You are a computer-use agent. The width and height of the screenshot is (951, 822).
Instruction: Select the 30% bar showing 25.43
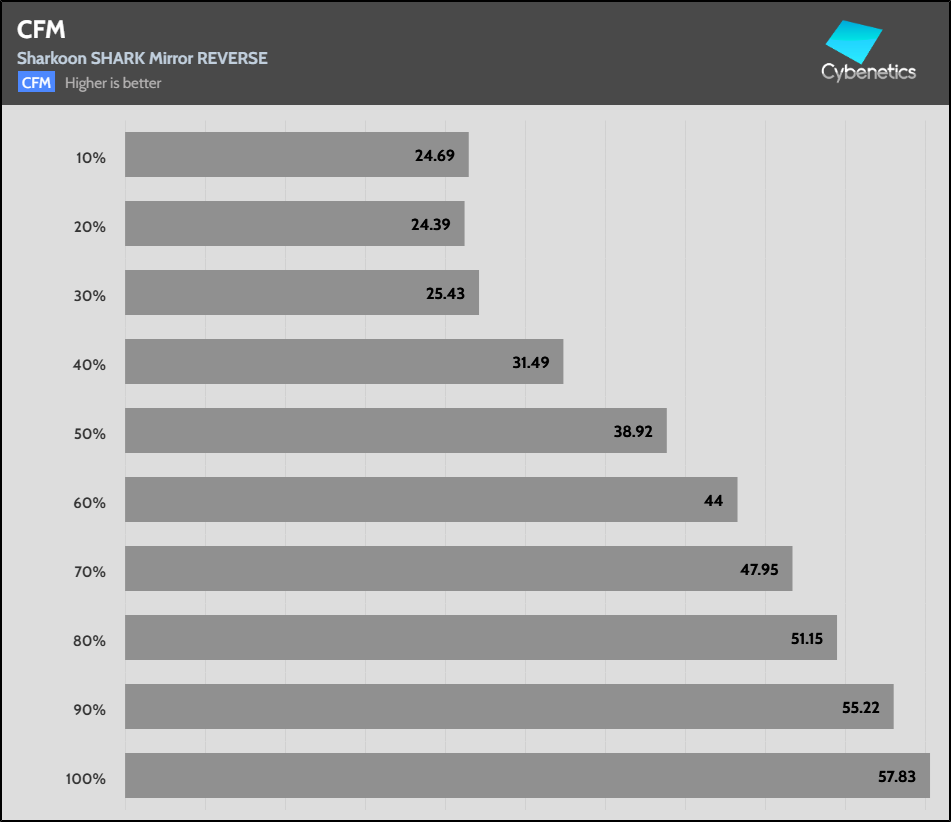[301, 293]
